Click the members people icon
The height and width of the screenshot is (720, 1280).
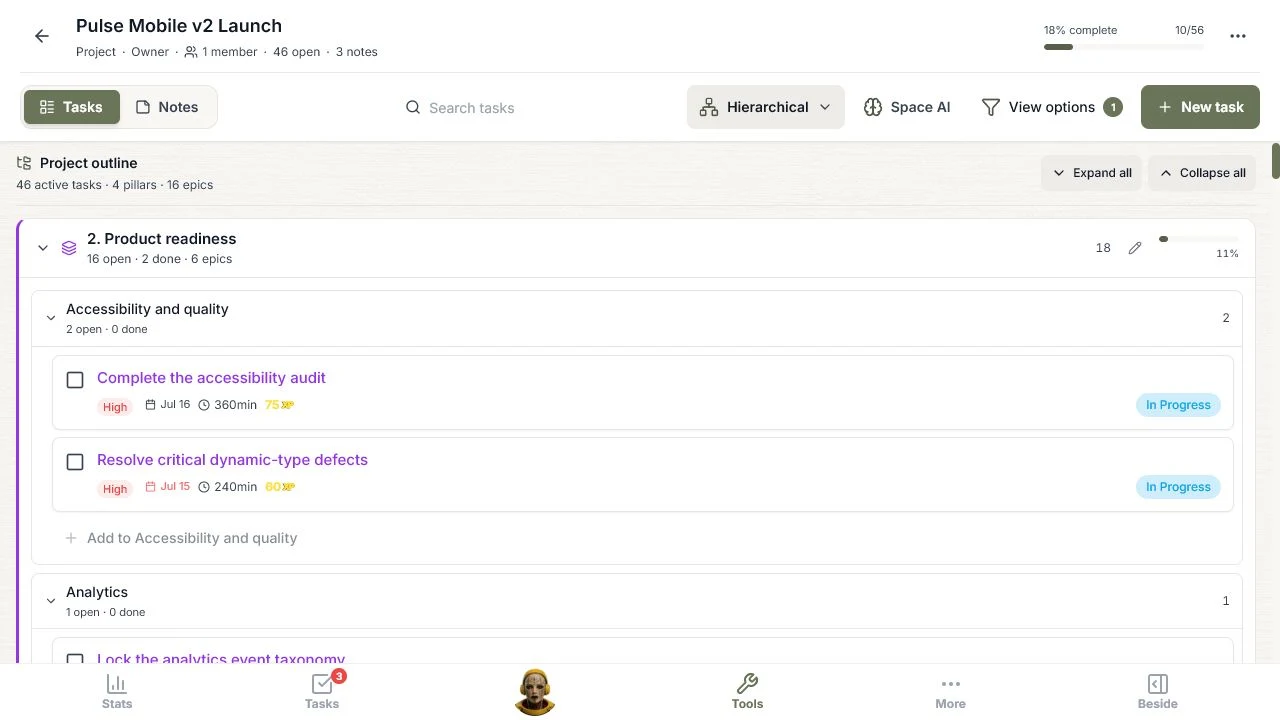point(191,52)
